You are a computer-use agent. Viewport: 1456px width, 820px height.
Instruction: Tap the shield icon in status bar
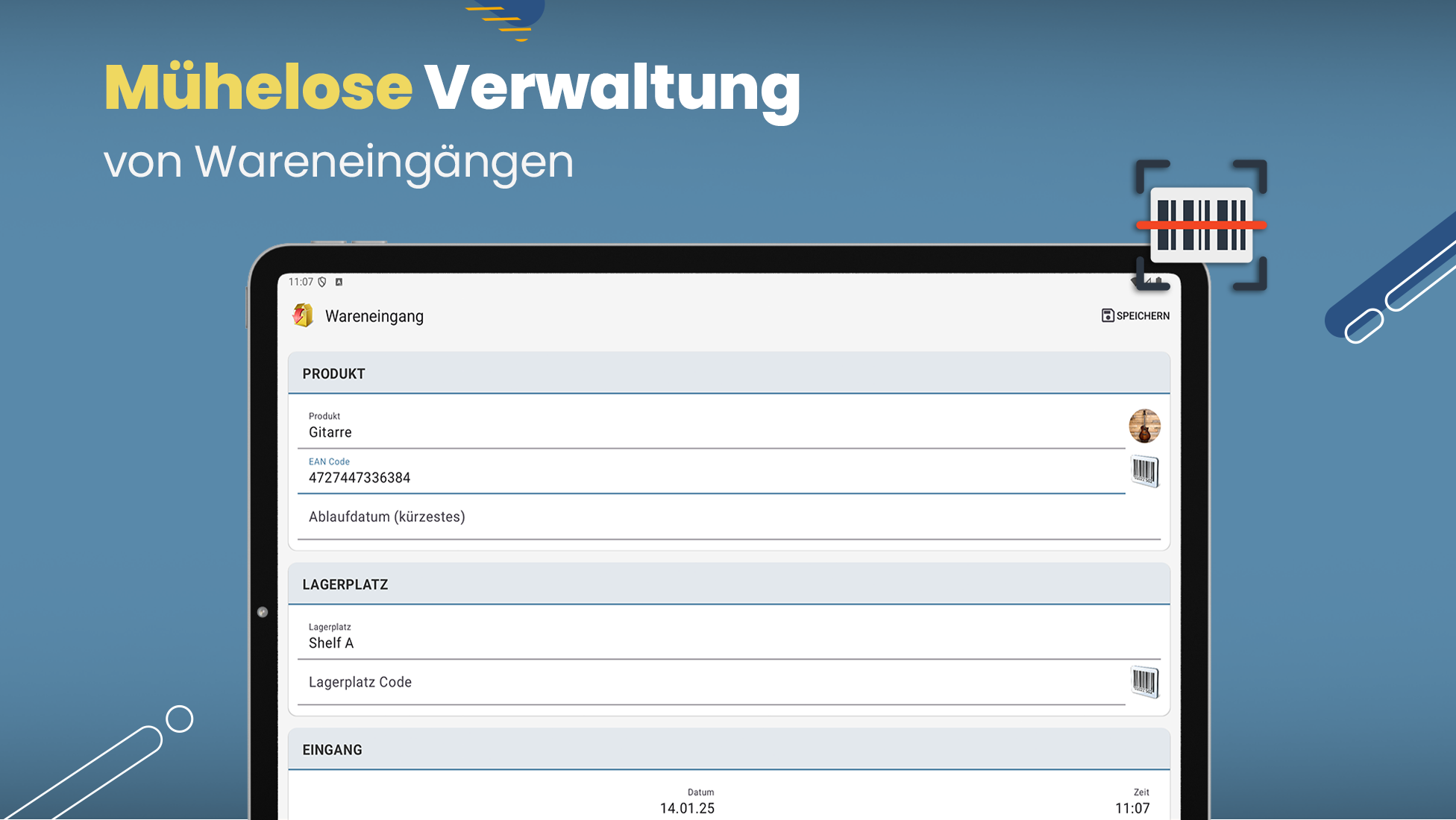322,282
